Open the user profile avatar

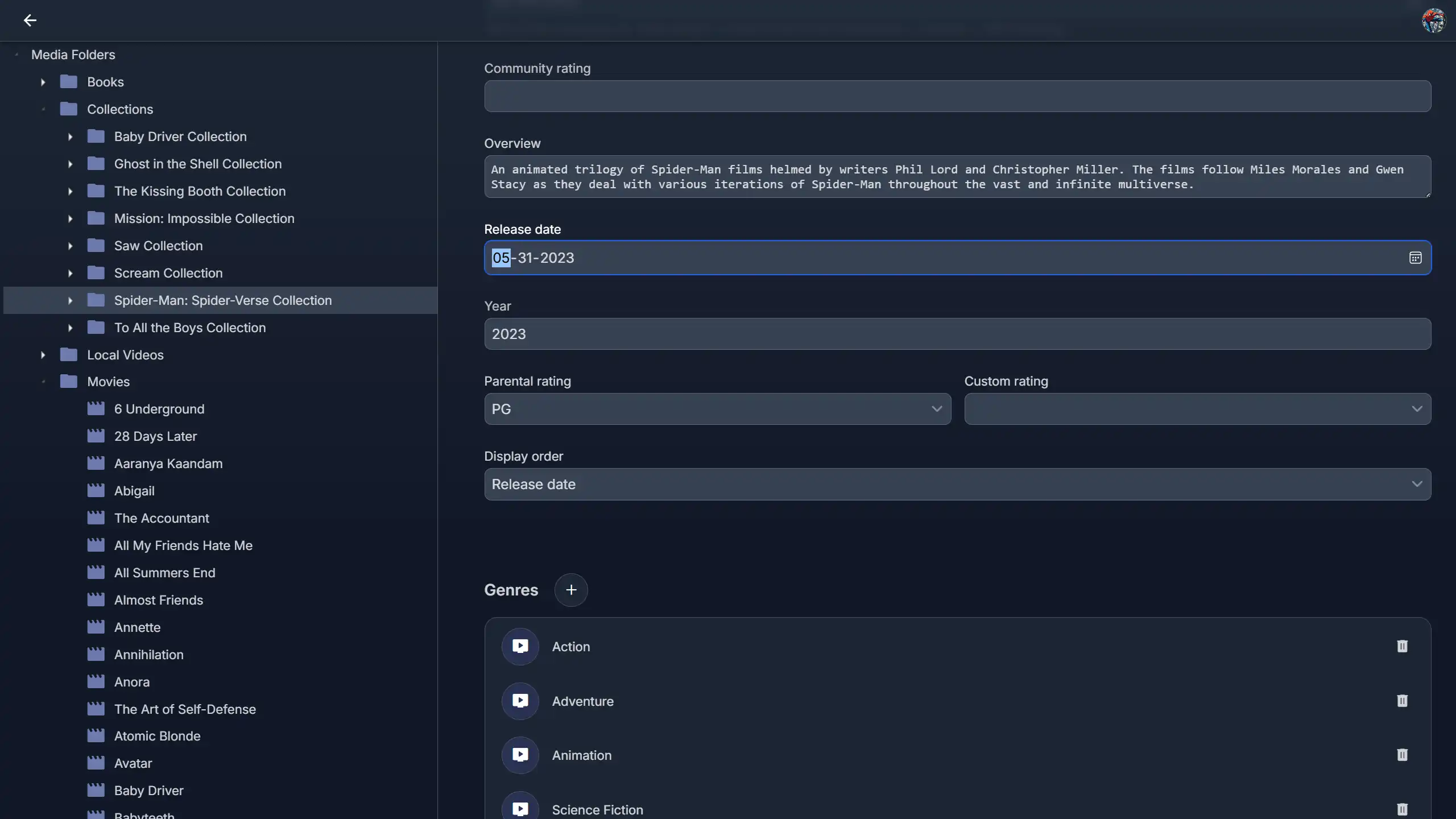point(1433,20)
